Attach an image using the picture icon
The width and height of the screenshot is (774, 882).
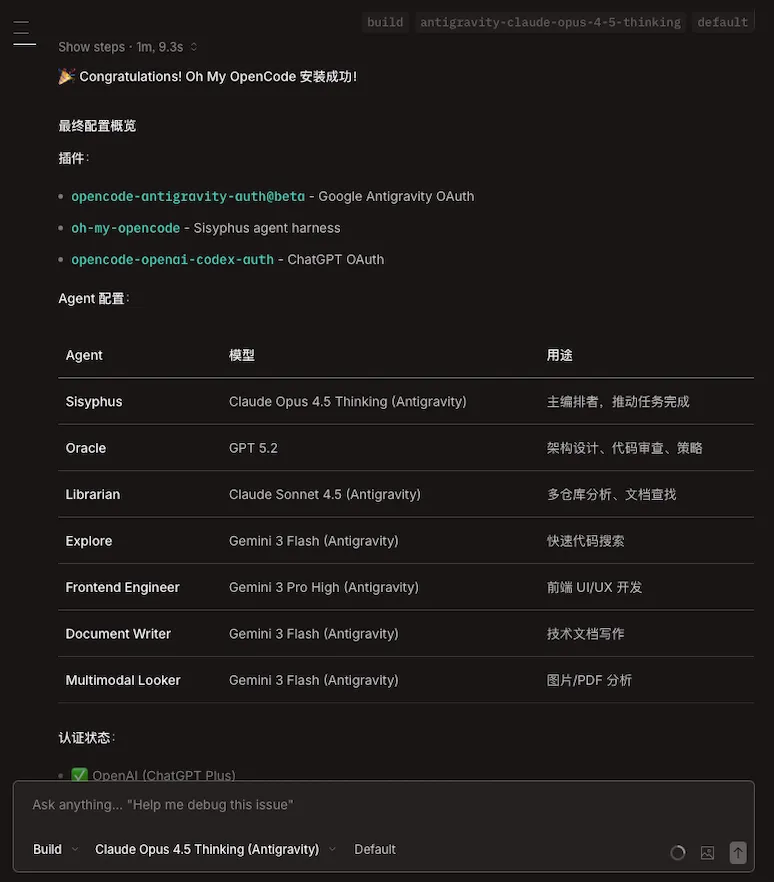(x=708, y=853)
